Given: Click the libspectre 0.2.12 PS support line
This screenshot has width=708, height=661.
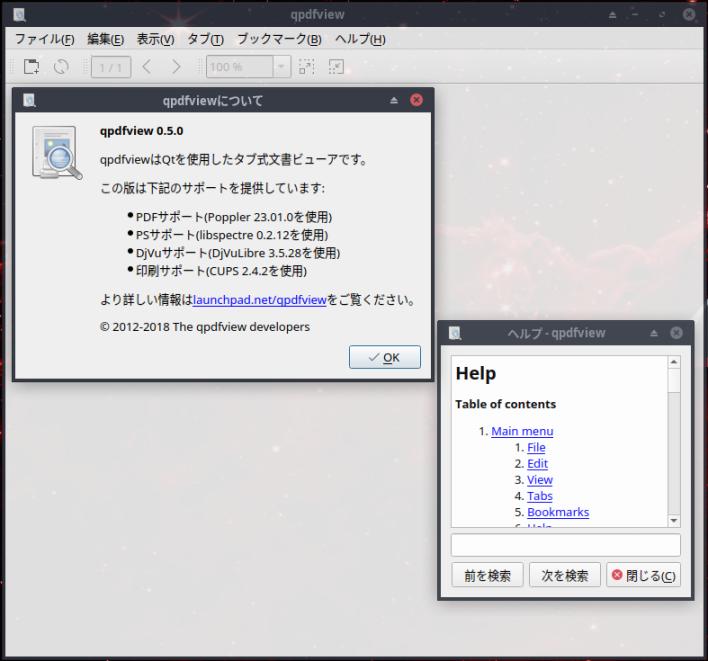Looking at the screenshot, I should tap(232, 235).
